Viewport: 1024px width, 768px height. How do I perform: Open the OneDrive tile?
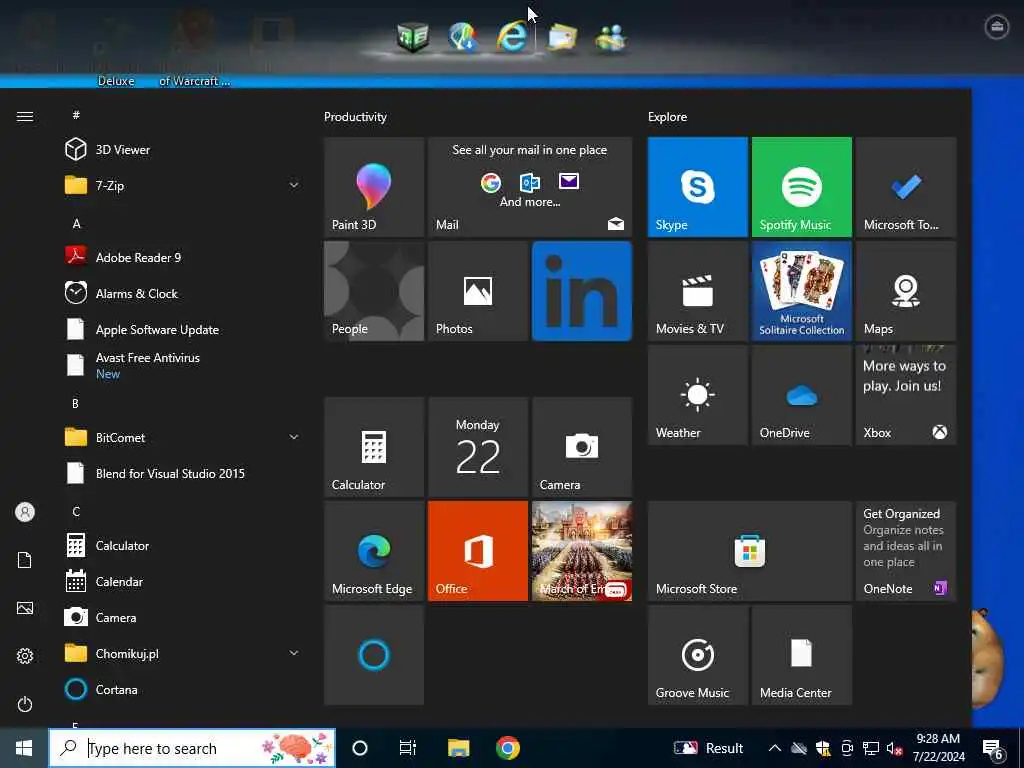tap(801, 395)
